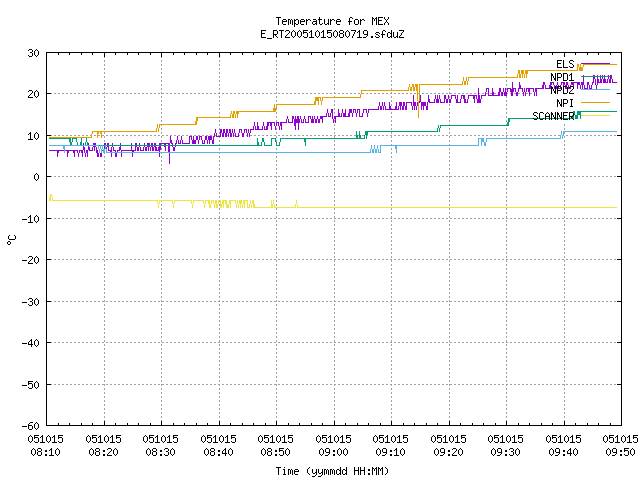Click the °C y-axis unit label
Screen dimensions: 640x480
coord(12,240)
